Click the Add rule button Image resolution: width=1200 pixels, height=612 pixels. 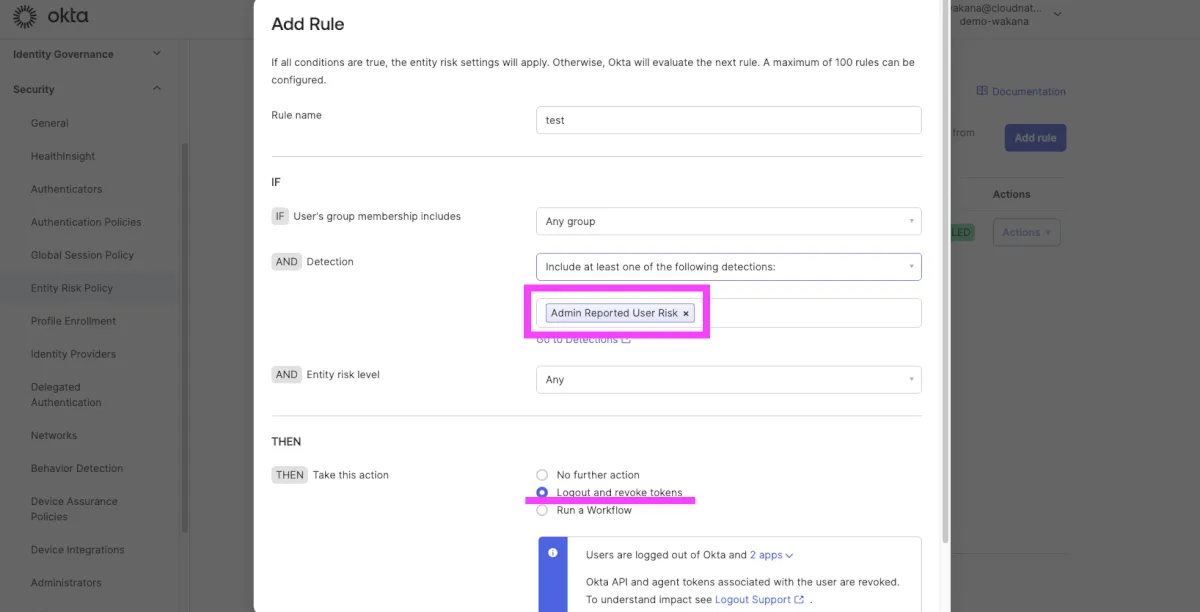(x=1035, y=138)
